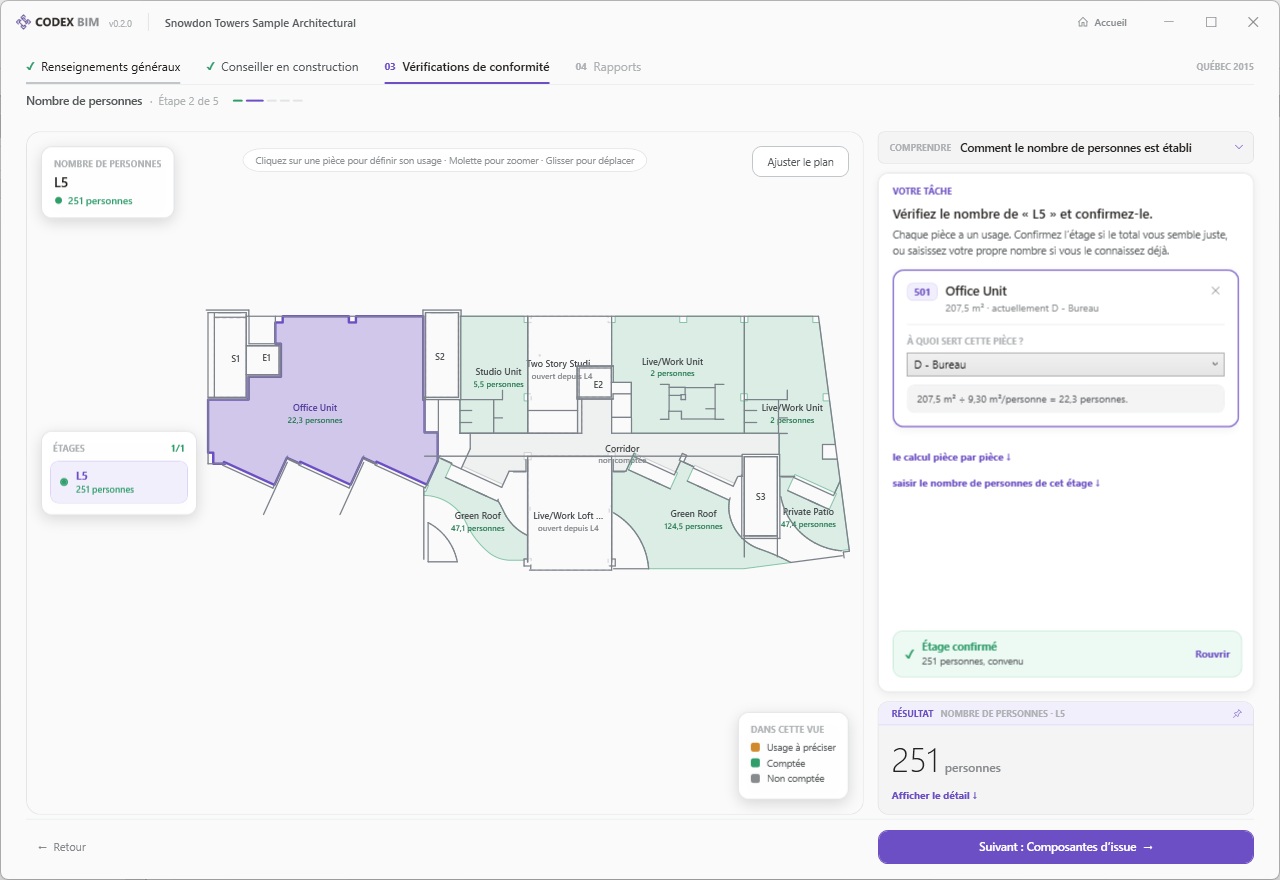Screen dimensions: 1280x880
Task: Click elevator E2 on the plan
Action: point(598,384)
